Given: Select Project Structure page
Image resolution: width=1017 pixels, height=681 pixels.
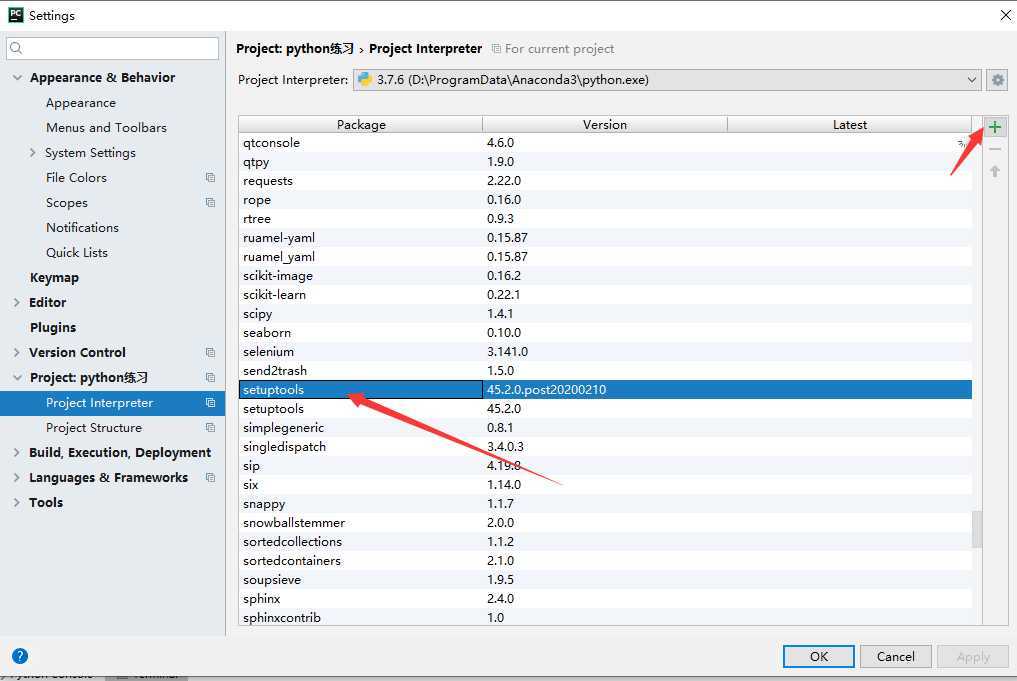Looking at the screenshot, I should click(93, 427).
